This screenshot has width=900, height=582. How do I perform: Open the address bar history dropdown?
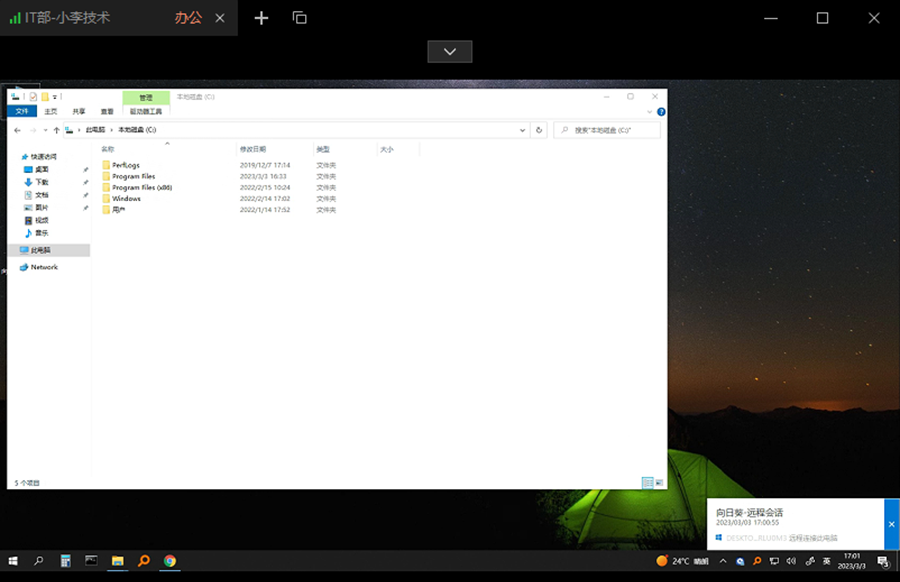click(x=522, y=130)
